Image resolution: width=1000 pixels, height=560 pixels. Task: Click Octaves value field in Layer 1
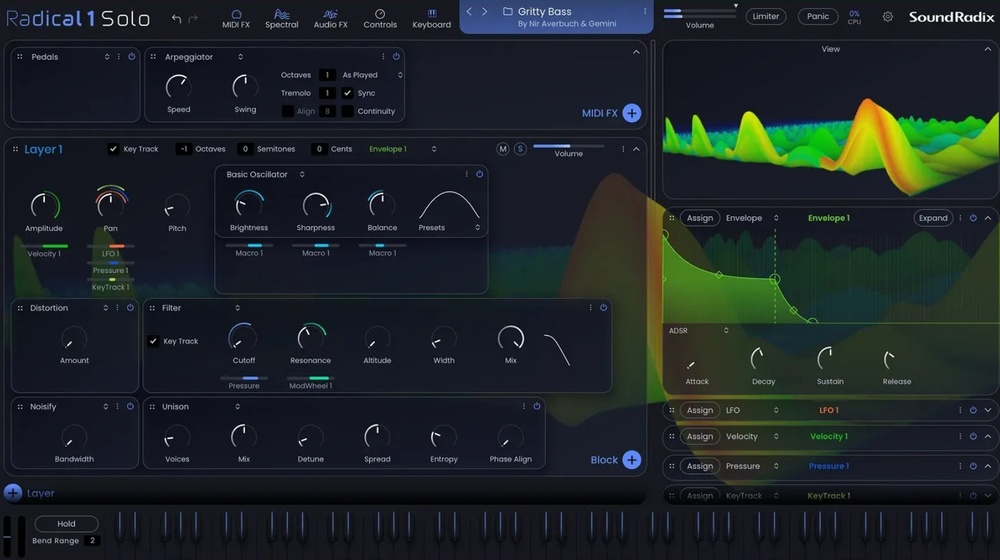[x=183, y=149]
